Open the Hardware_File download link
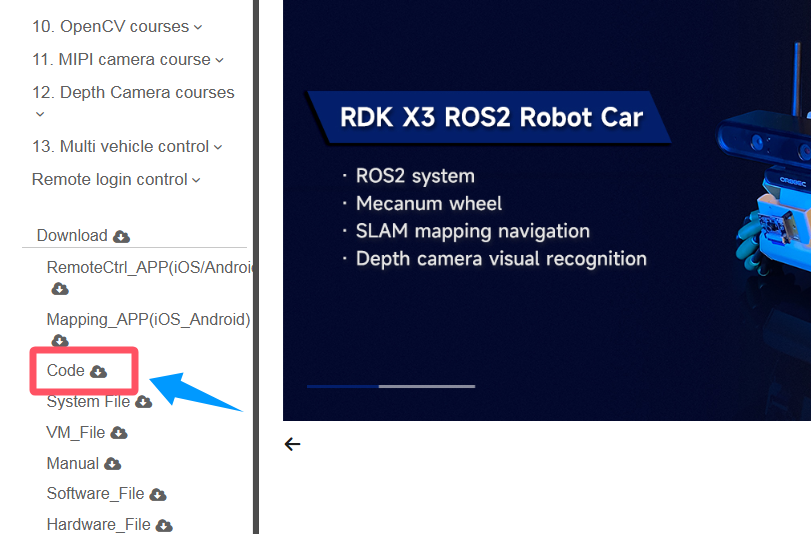The image size is (811, 534). click(x=99, y=525)
